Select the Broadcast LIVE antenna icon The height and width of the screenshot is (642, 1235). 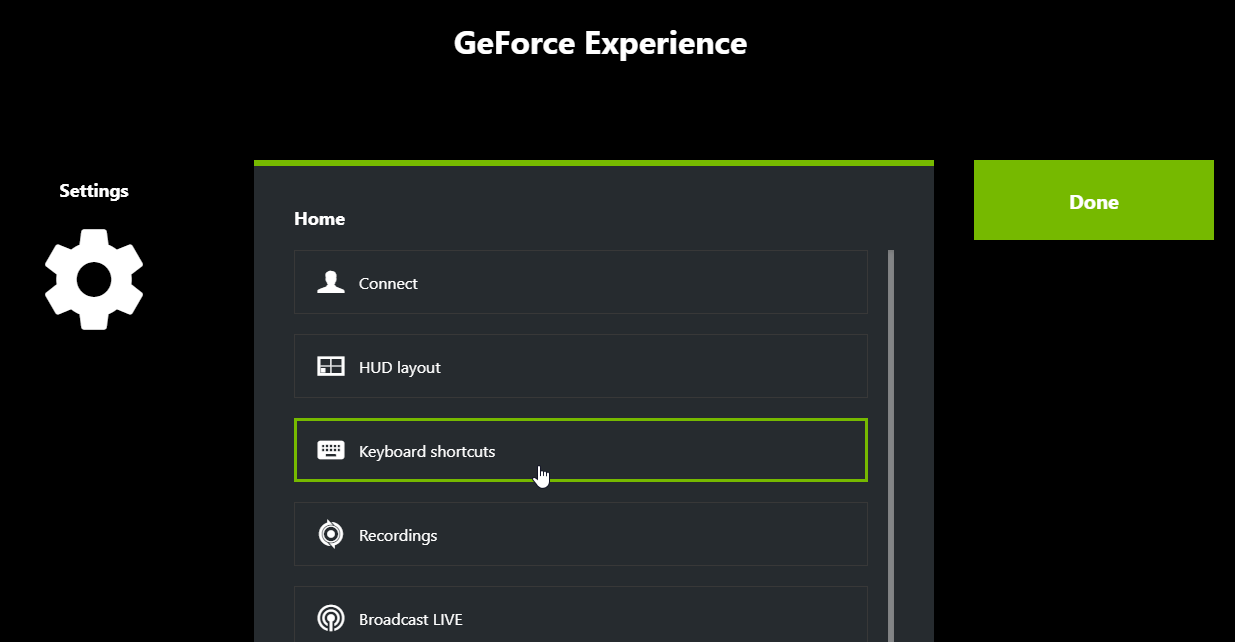(330, 618)
